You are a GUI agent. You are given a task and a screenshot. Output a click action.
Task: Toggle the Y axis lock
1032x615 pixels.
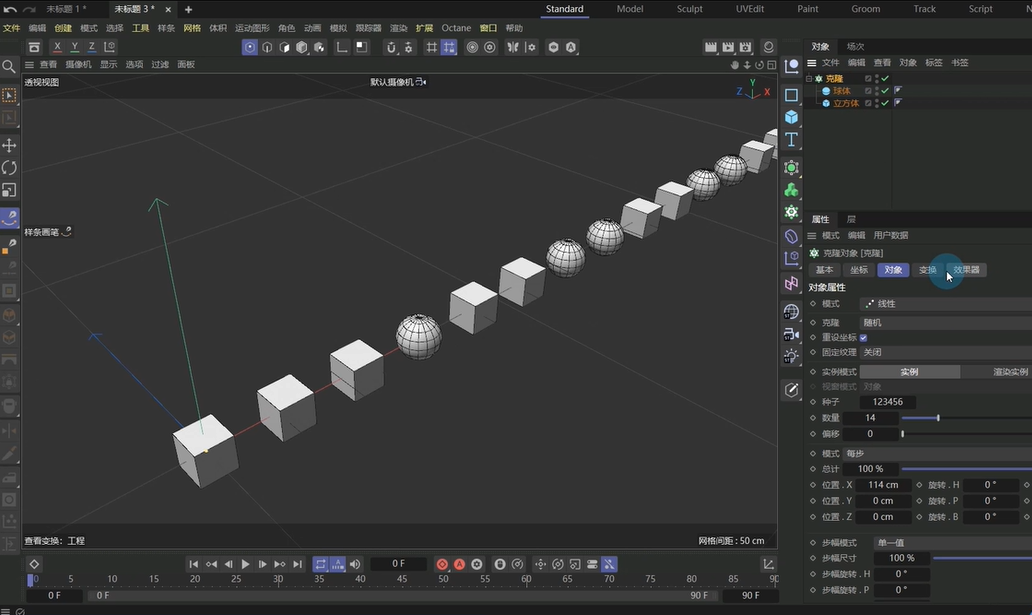(x=74, y=47)
